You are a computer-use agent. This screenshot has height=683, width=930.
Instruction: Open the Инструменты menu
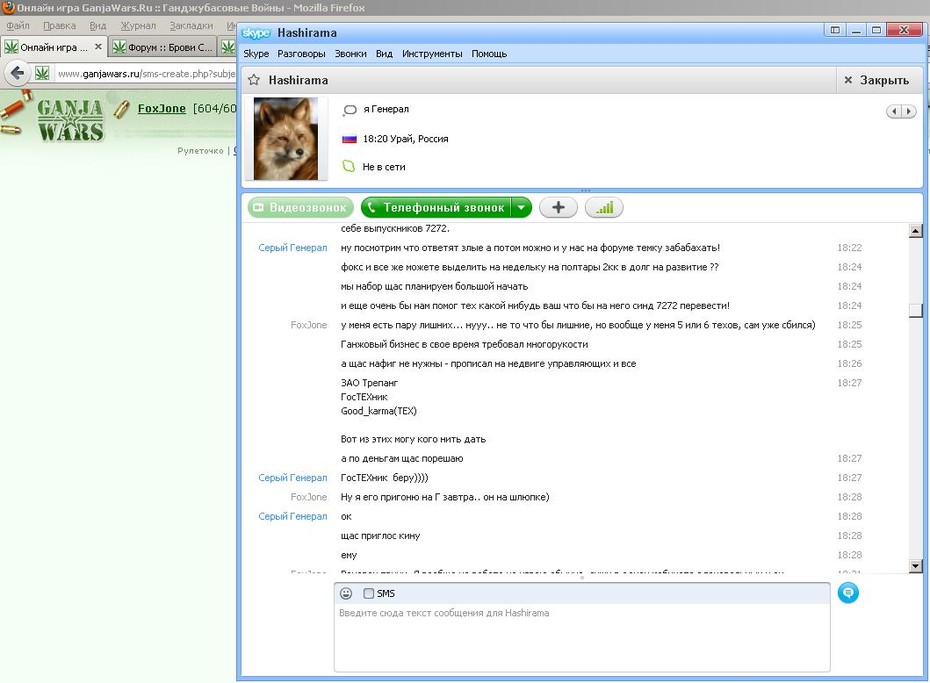pyautogui.click(x=432, y=54)
